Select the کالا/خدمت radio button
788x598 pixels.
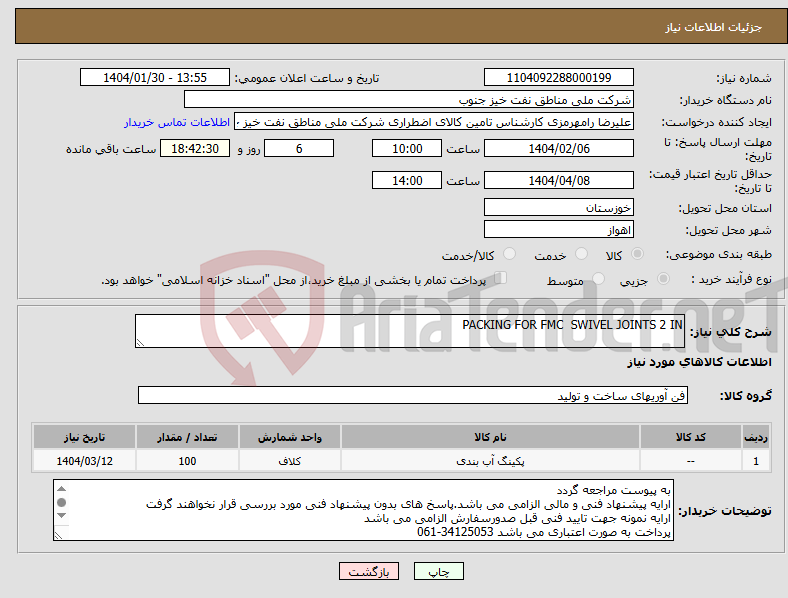pos(510,254)
